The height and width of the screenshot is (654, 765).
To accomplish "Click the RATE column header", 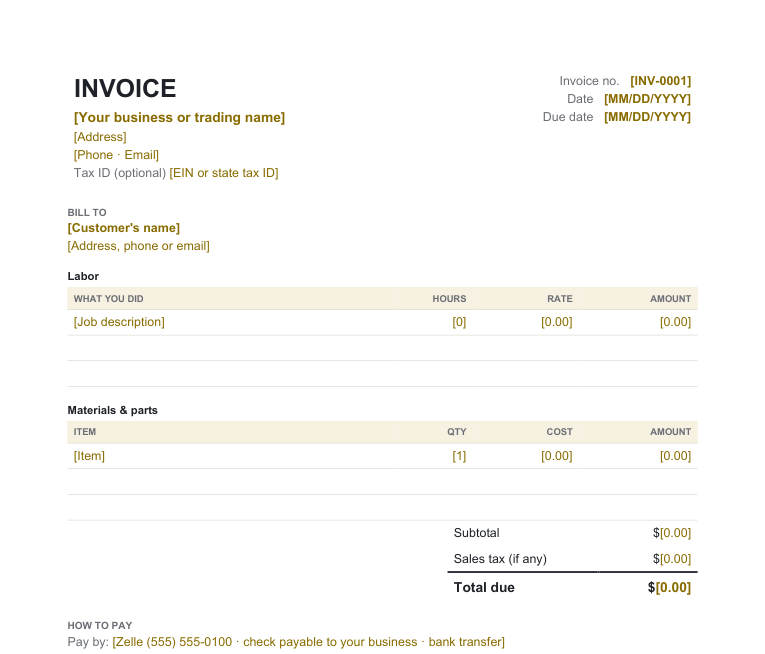I will (560, 299).
